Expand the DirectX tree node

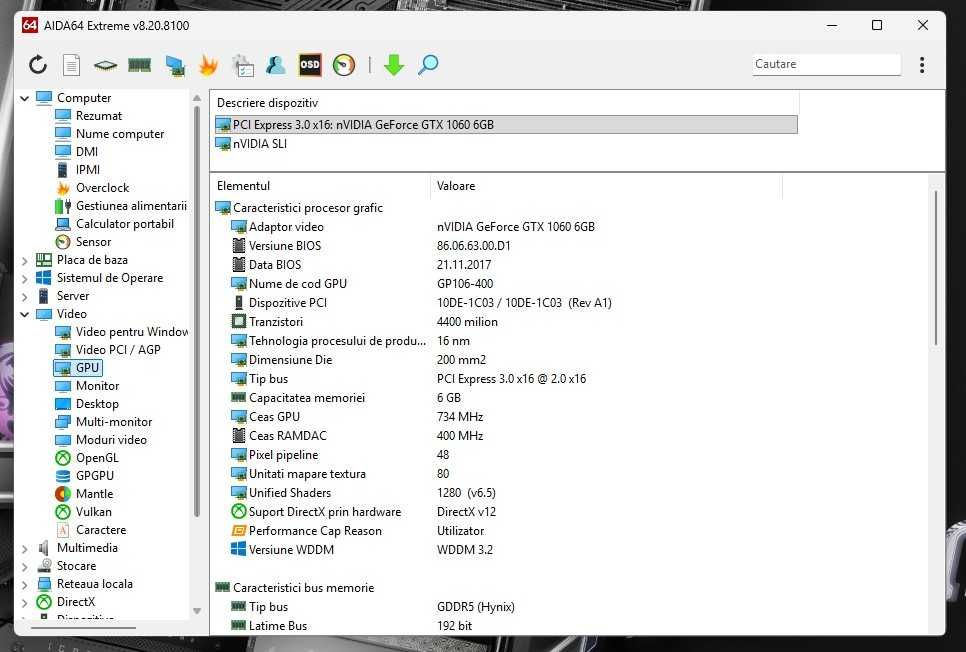click(x=25, y=602)
